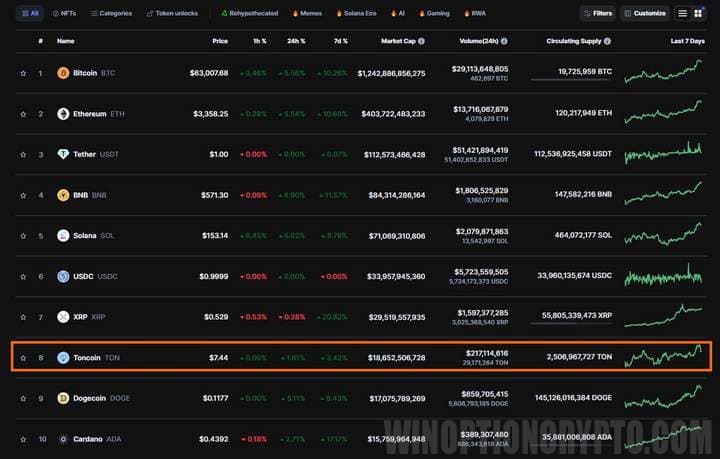Open the Market Cap info icon
This screenshot has width=720, height=459.
[x=421, y=41]
